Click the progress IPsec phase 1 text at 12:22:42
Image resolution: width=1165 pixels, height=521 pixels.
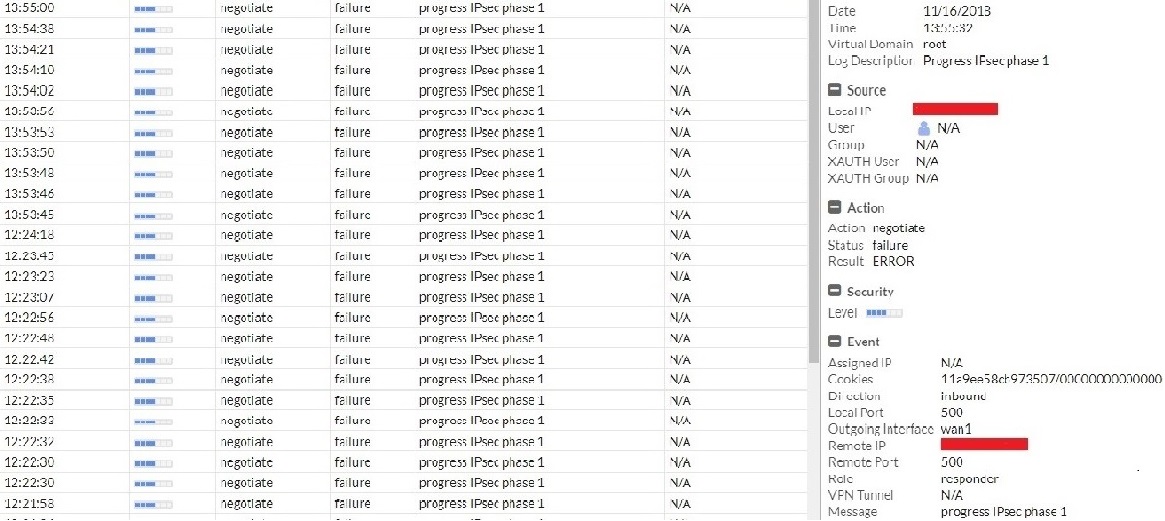(x=482, y=359)
